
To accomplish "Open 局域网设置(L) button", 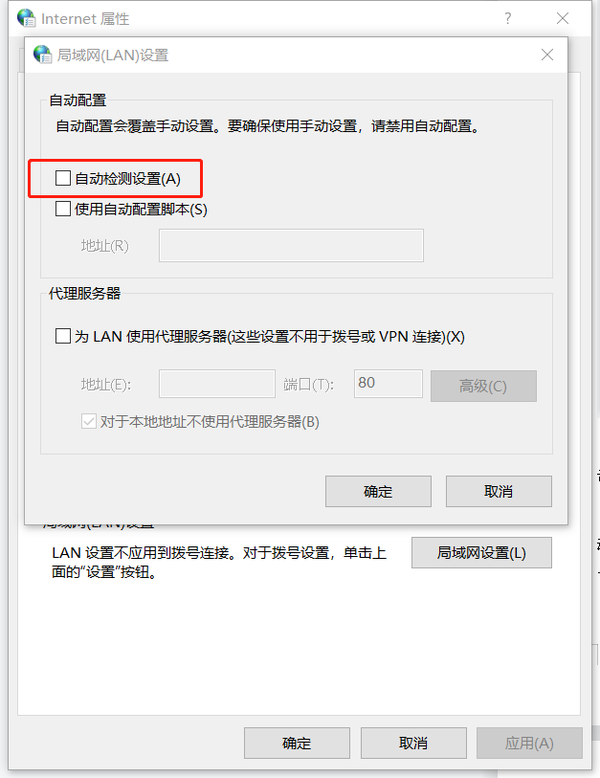I will coord(481,552).
